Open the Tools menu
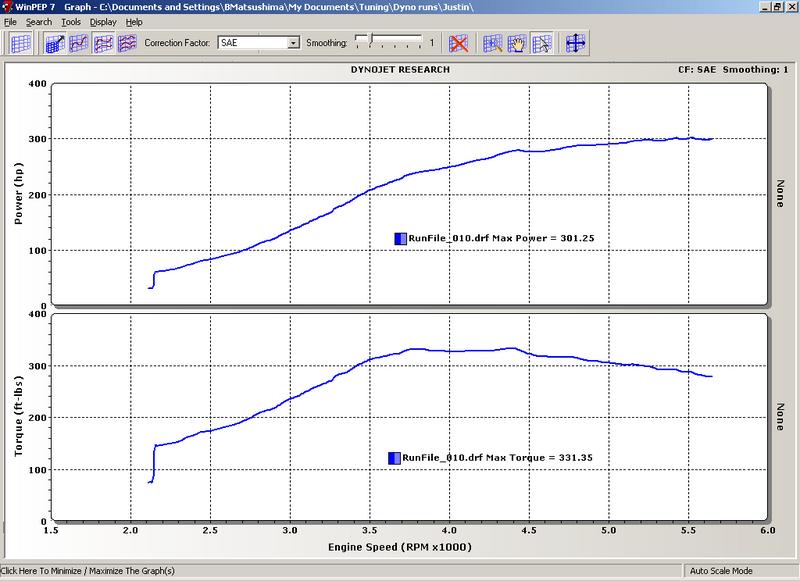Viewport: 800px width, 581px height. 70,21
